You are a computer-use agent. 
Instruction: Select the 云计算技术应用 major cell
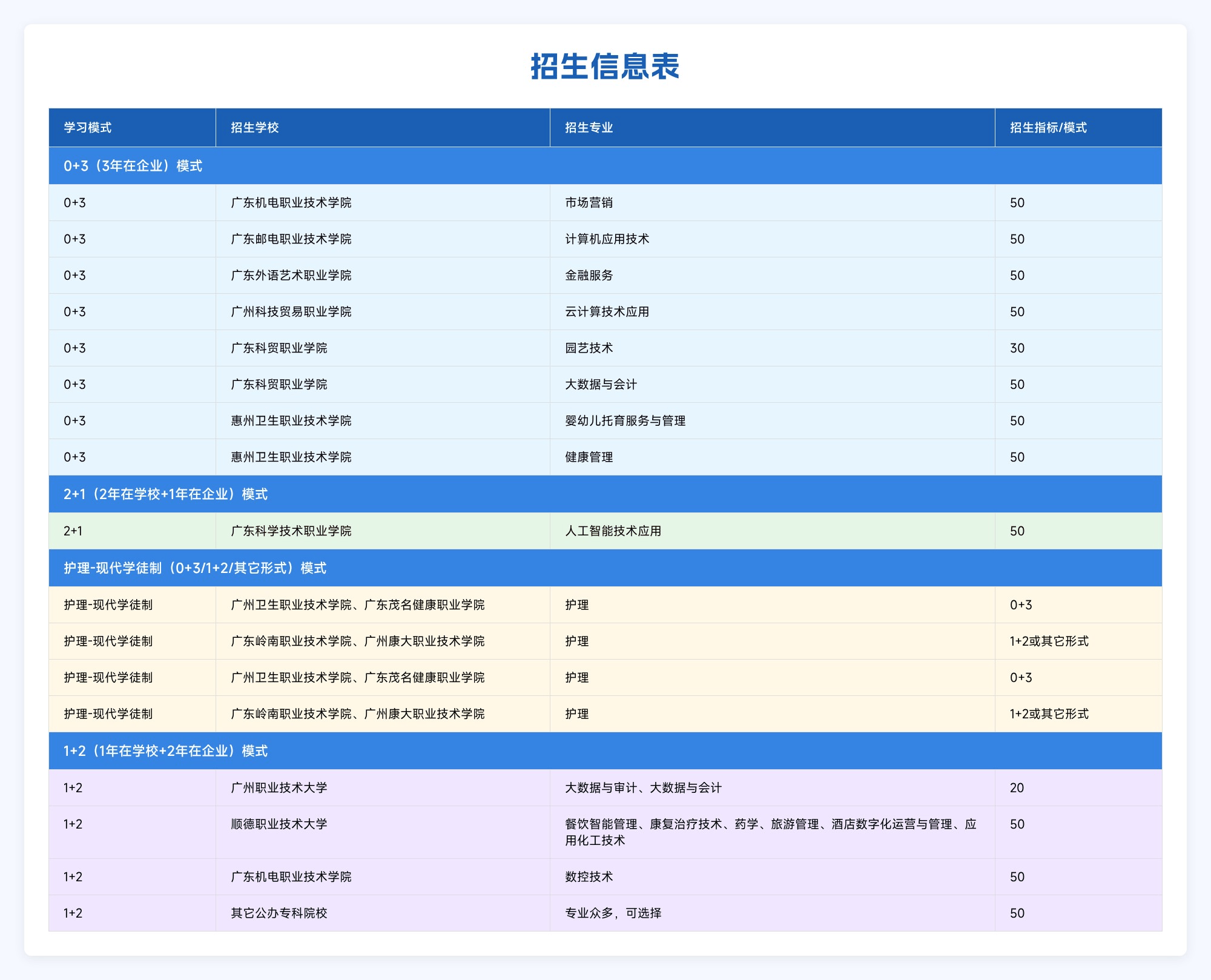pyautogui.click(x=773, y=312)
